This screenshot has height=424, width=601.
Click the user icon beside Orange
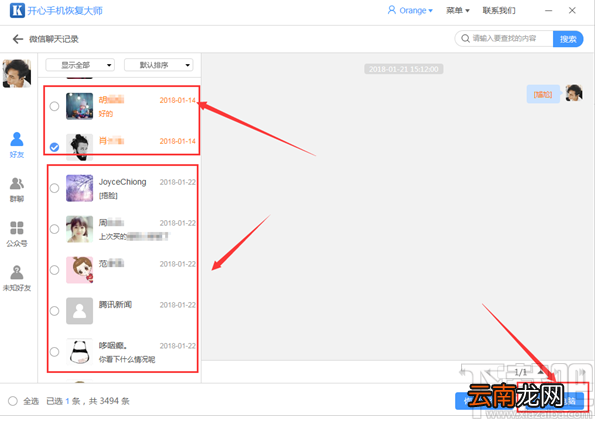pyautogui.click(x=391, y=10)
